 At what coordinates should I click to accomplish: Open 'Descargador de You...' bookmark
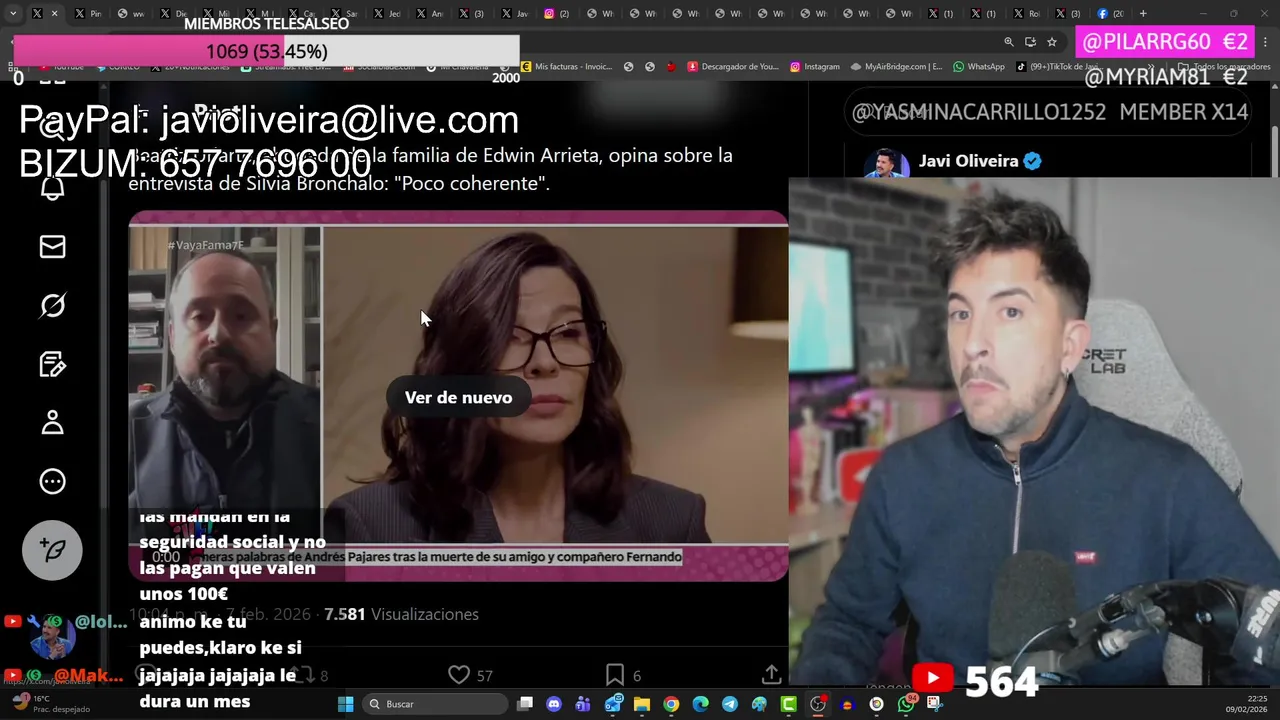pos(732,67)
